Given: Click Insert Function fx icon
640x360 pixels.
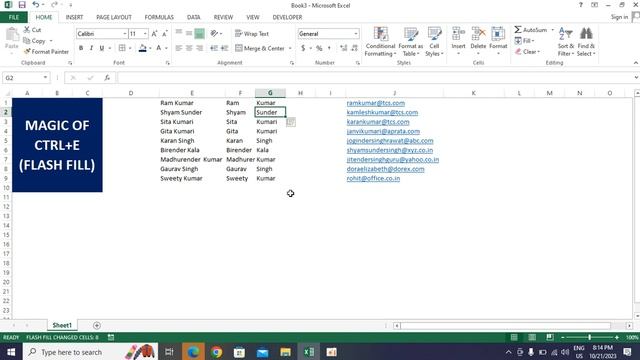Looking at the screenshot, I should click(x=107, y=78).
